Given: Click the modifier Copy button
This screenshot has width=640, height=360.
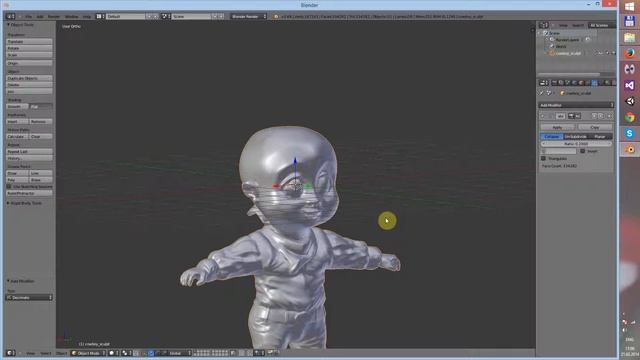Looking at the screenshot, I should tap(595, 127).
